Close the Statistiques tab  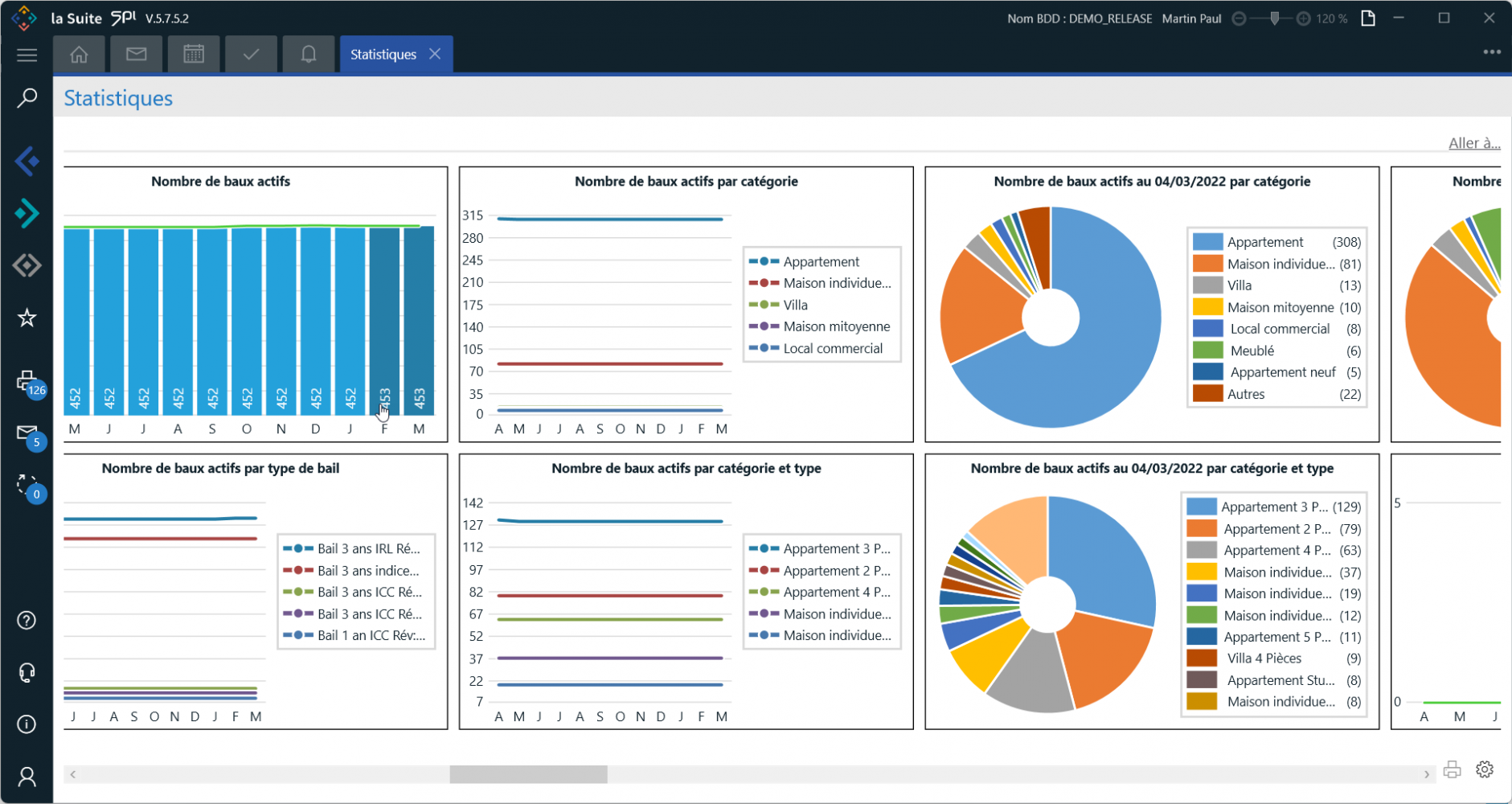[x=435, y=54]
